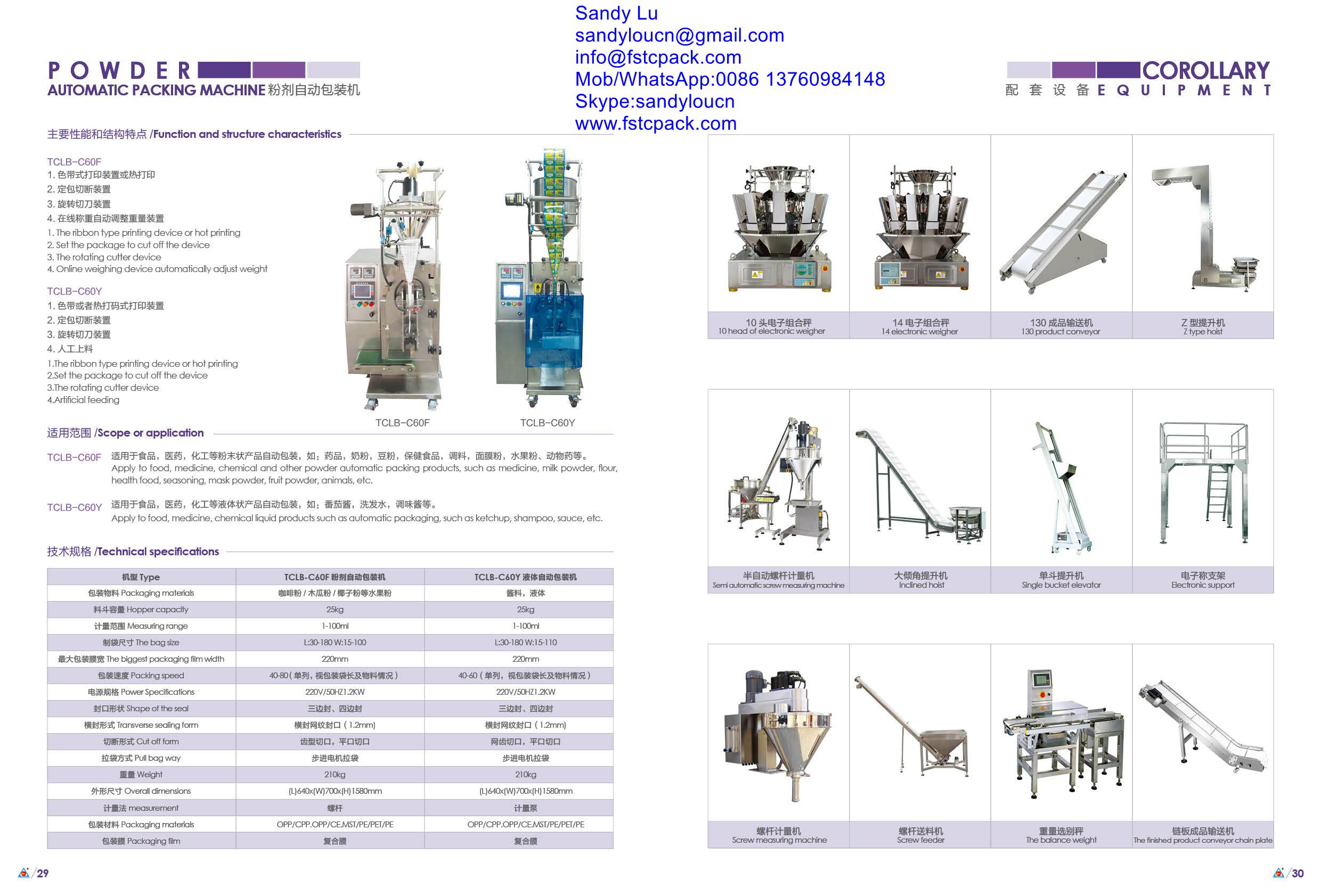Open the Screw feeder image
The image size is (1321, 896).
click(911, 727)
